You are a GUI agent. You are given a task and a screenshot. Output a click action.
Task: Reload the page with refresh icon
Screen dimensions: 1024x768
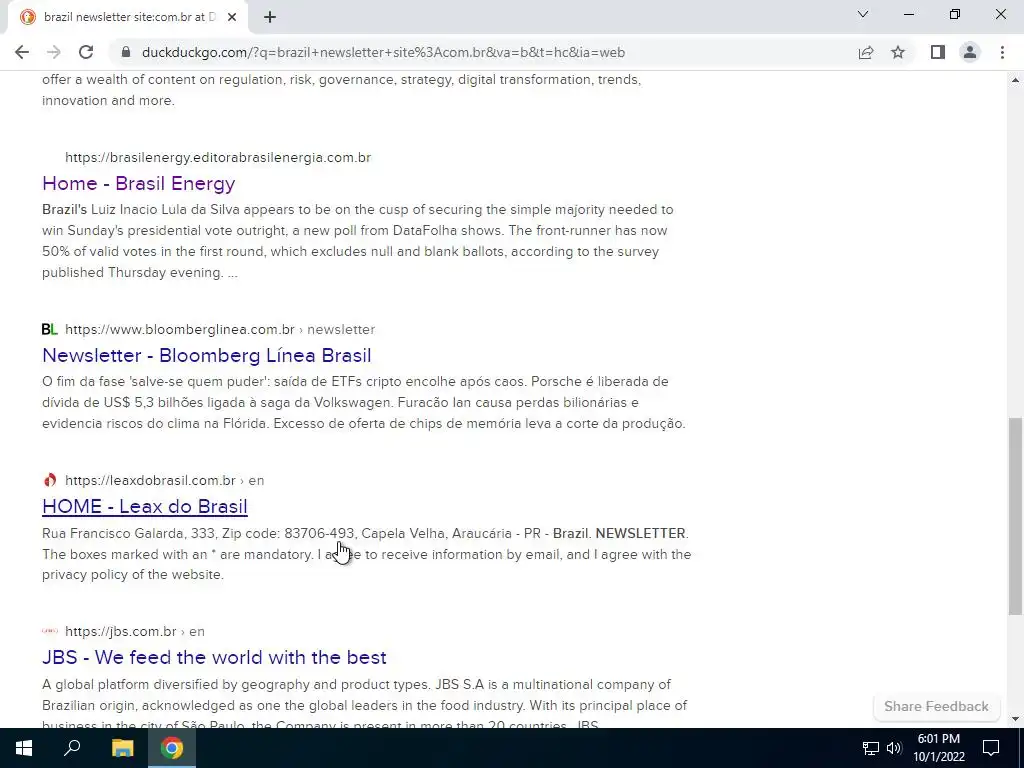86,52
